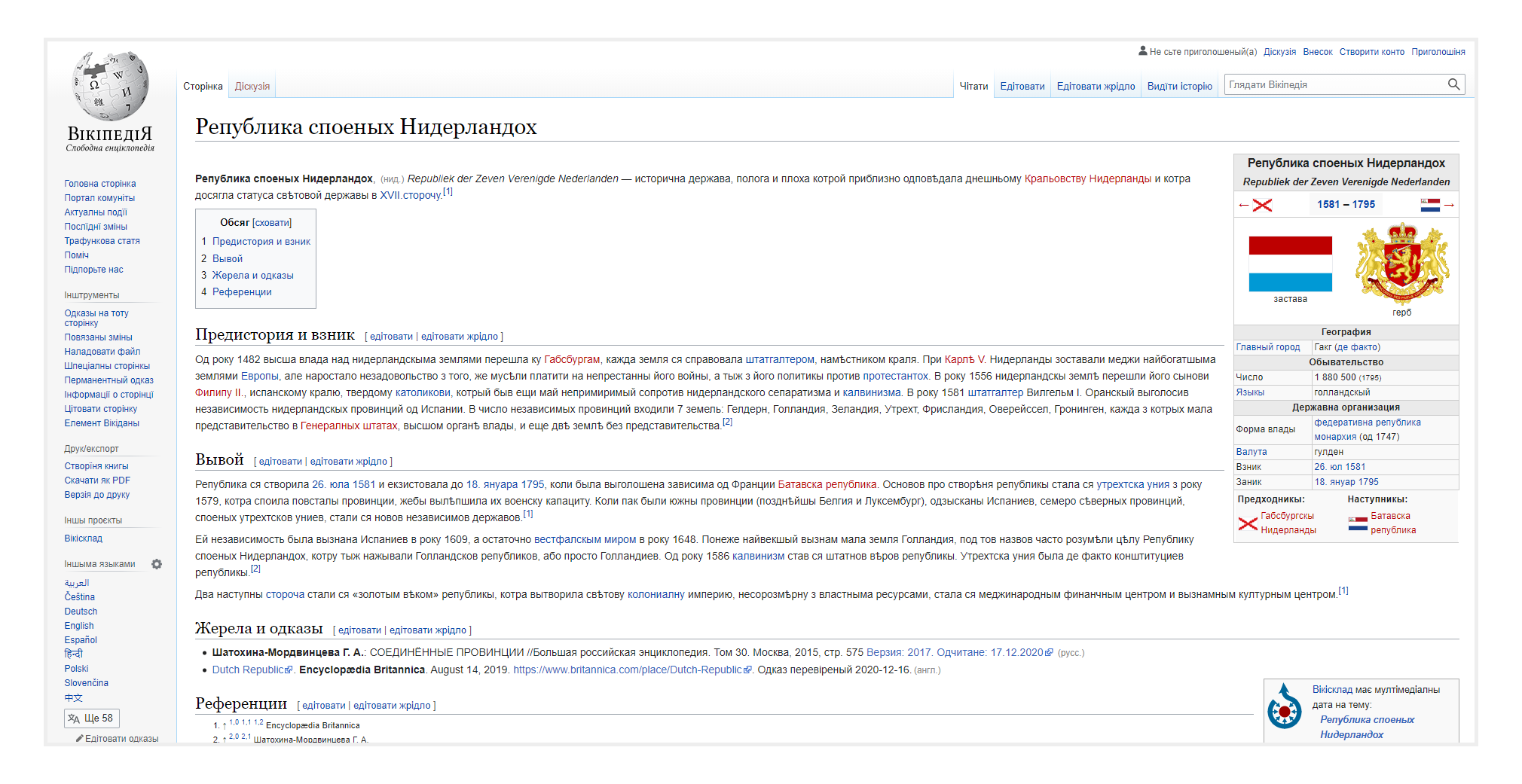Jump to contents item 'Референции'
1522x784 pixels.
(x=242, y=292)
